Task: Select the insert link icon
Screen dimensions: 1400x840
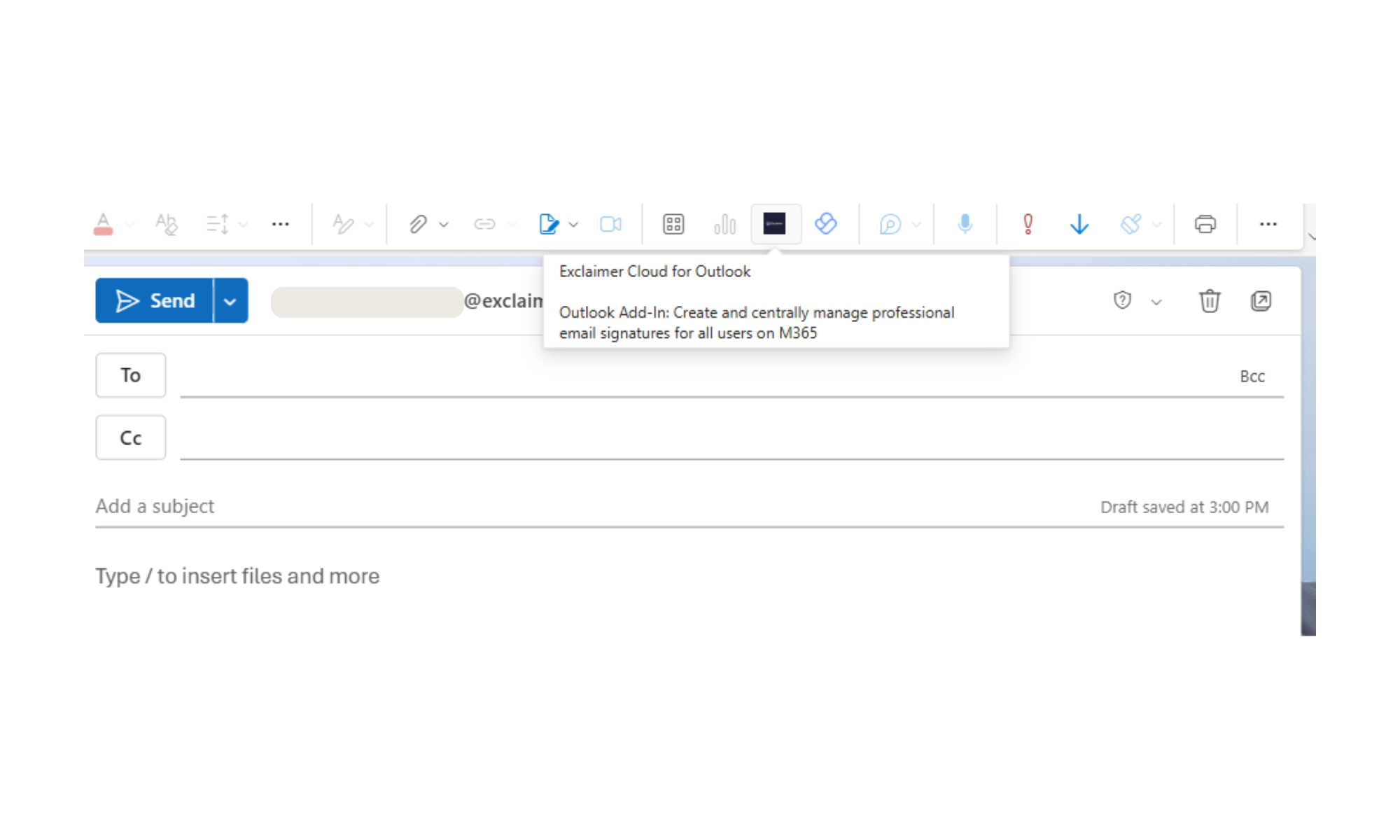Action: pos(483,224)
